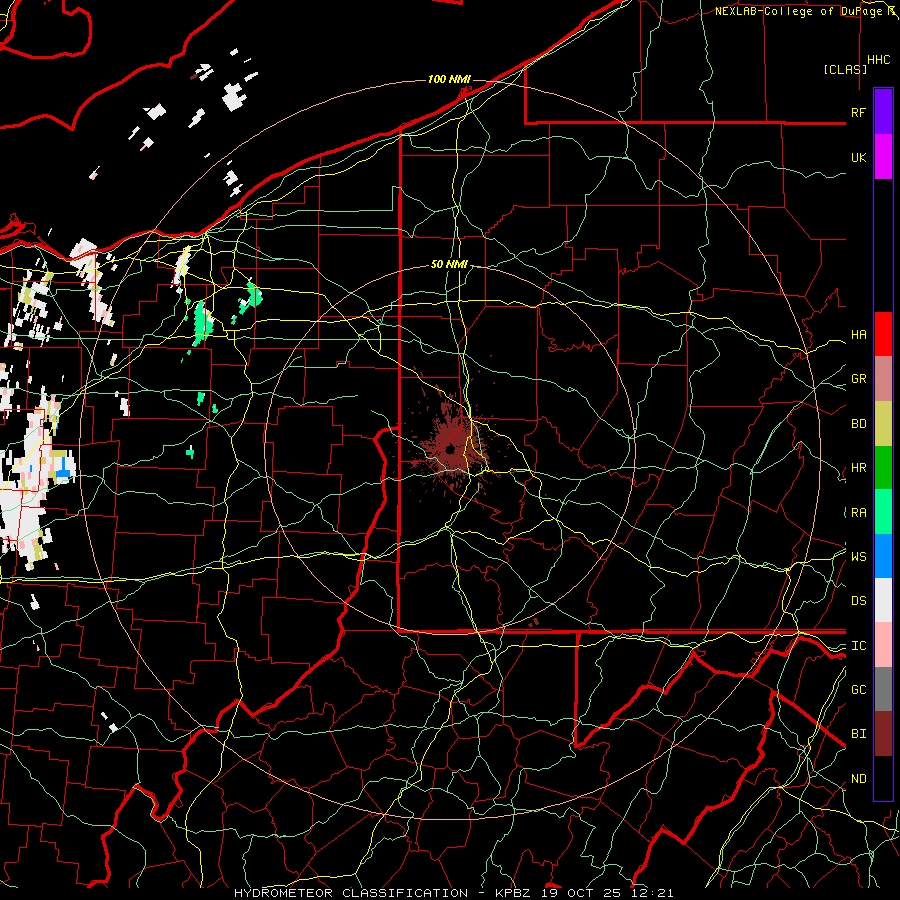Click the HR legend label
900x900 pixels.
click(858, 468)
